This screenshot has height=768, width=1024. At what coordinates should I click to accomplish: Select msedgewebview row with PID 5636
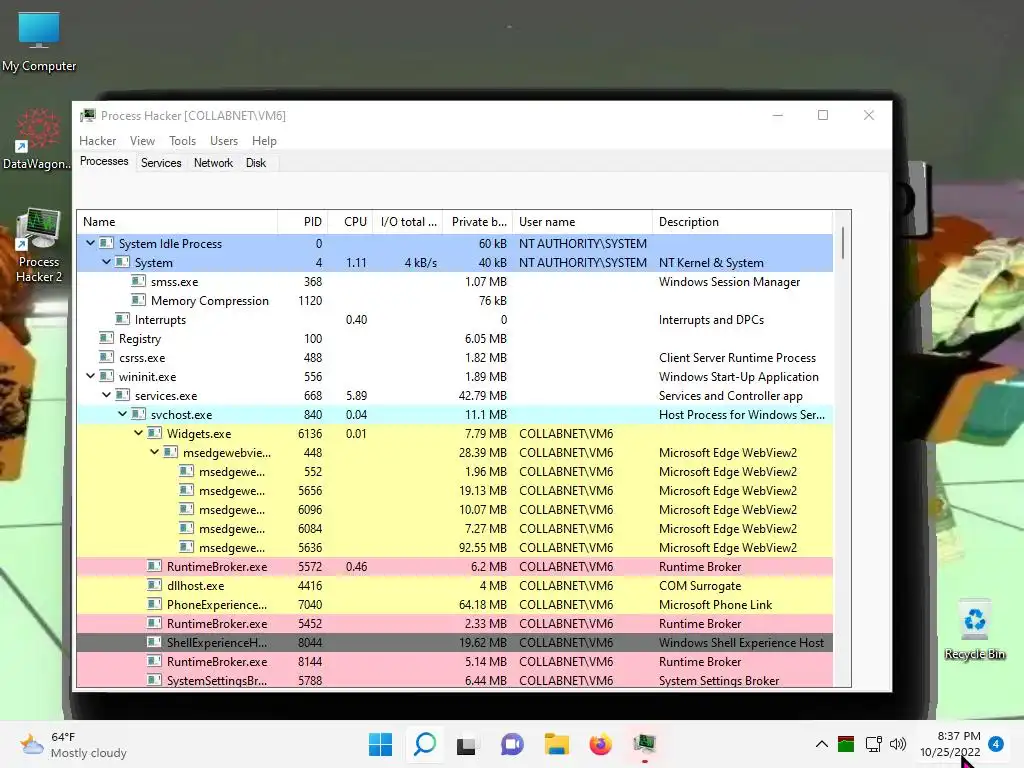(455, 547)
